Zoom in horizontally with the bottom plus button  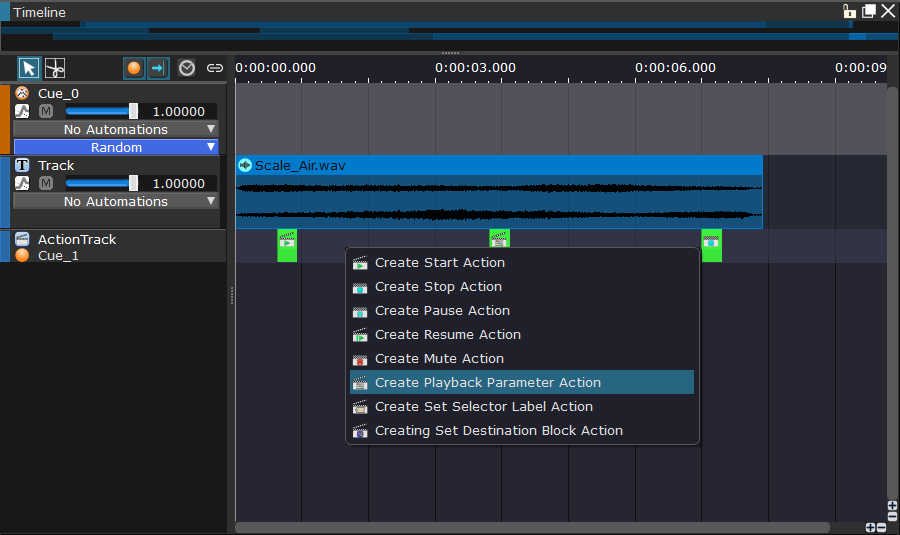(x=870, y=527)
